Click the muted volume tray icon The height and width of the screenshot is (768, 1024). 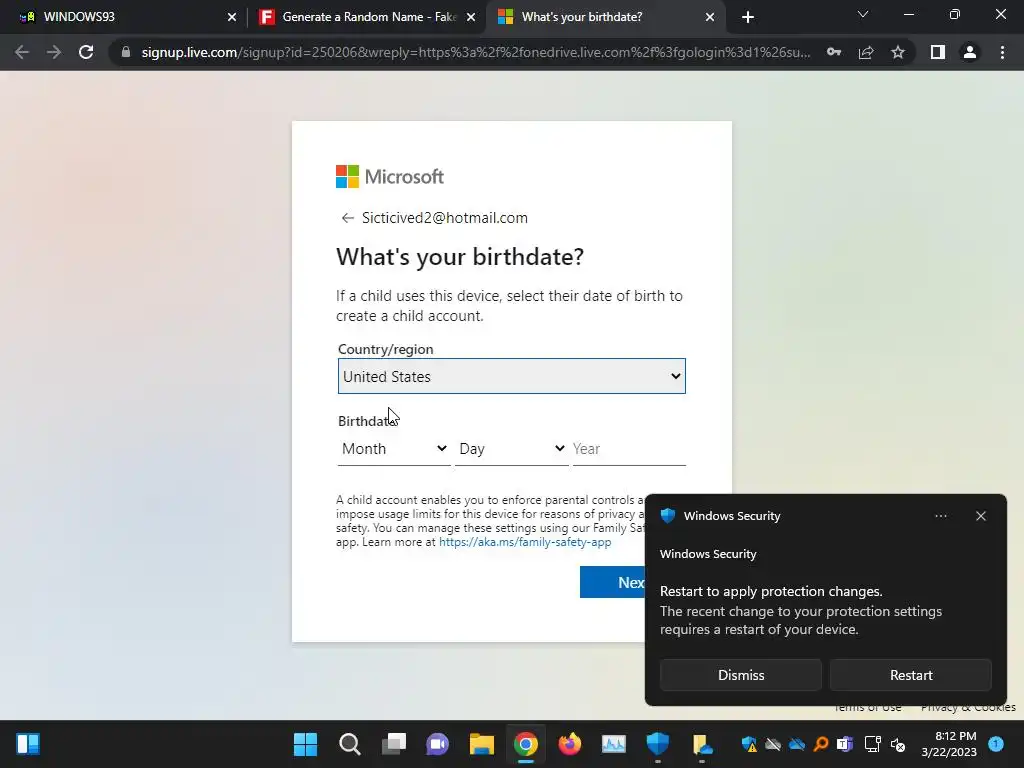(898, 744)
